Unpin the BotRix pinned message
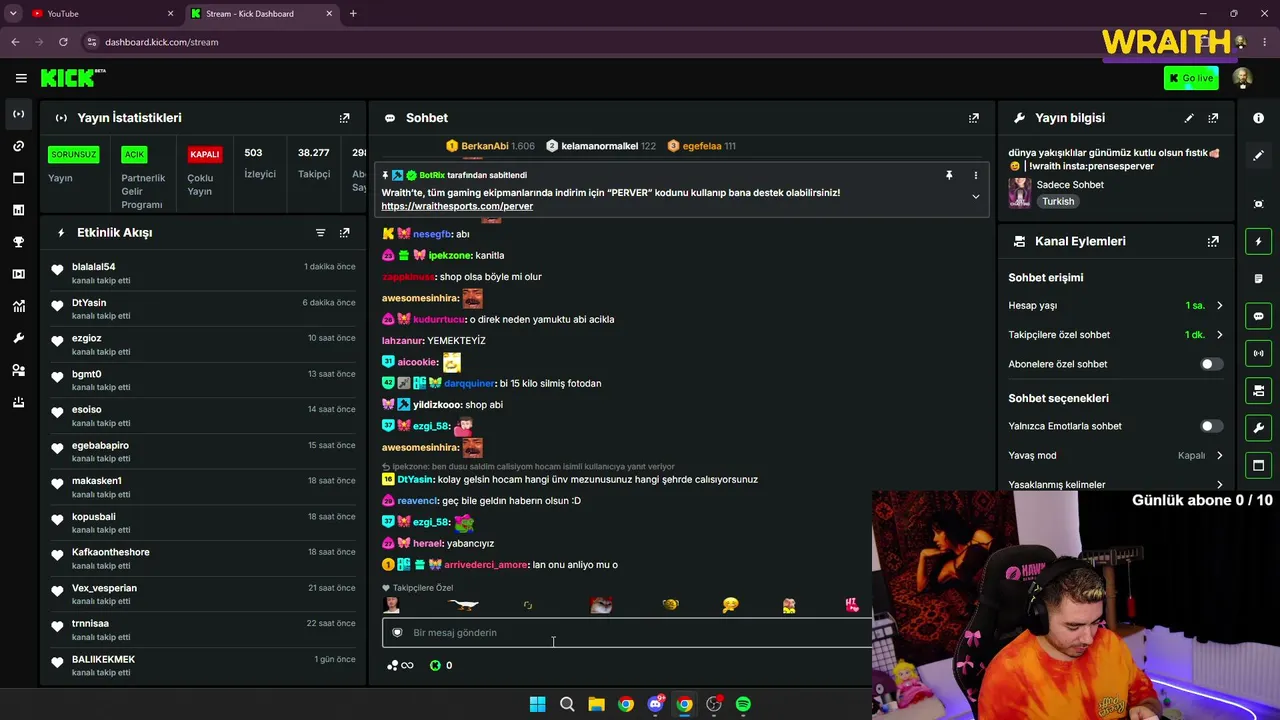 tap(949, 176)
